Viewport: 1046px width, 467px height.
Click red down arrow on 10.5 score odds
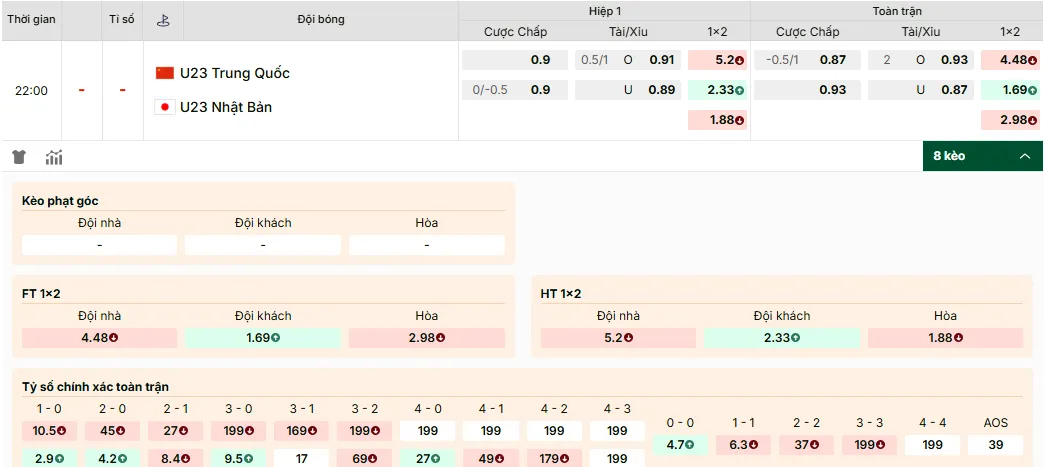point(62,432)
